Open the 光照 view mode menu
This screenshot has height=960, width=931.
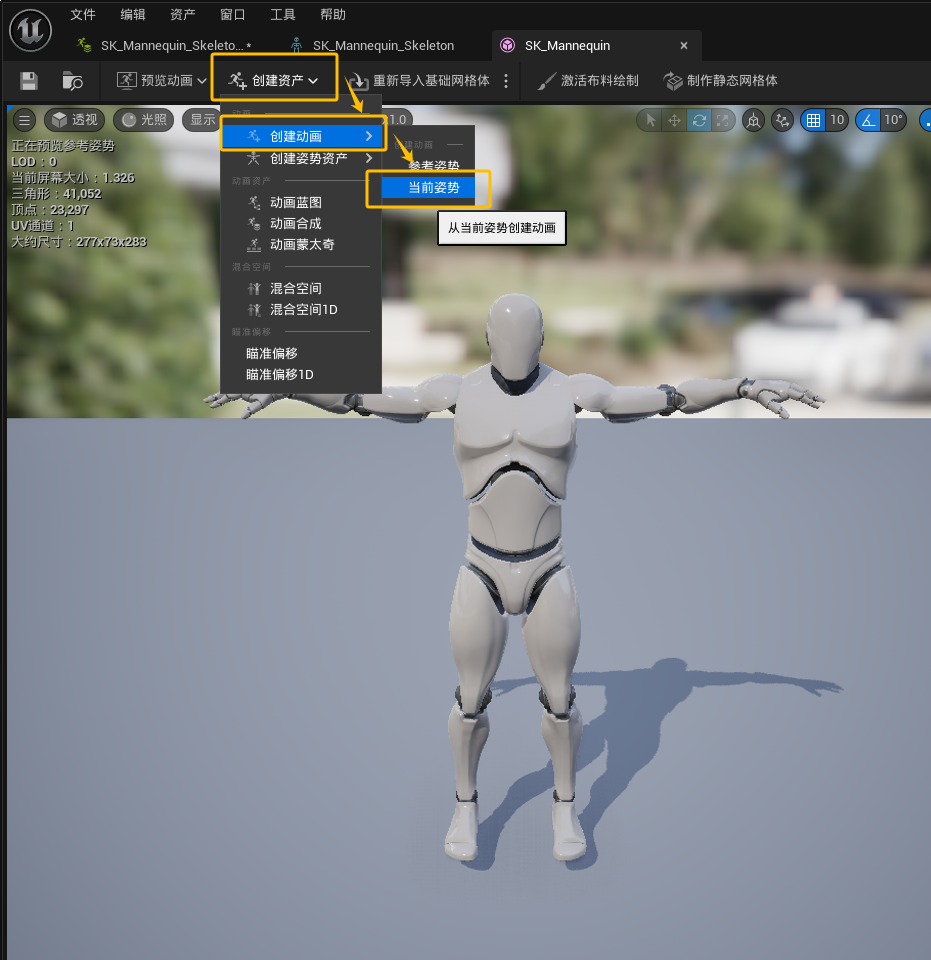[x=143, y=120]
